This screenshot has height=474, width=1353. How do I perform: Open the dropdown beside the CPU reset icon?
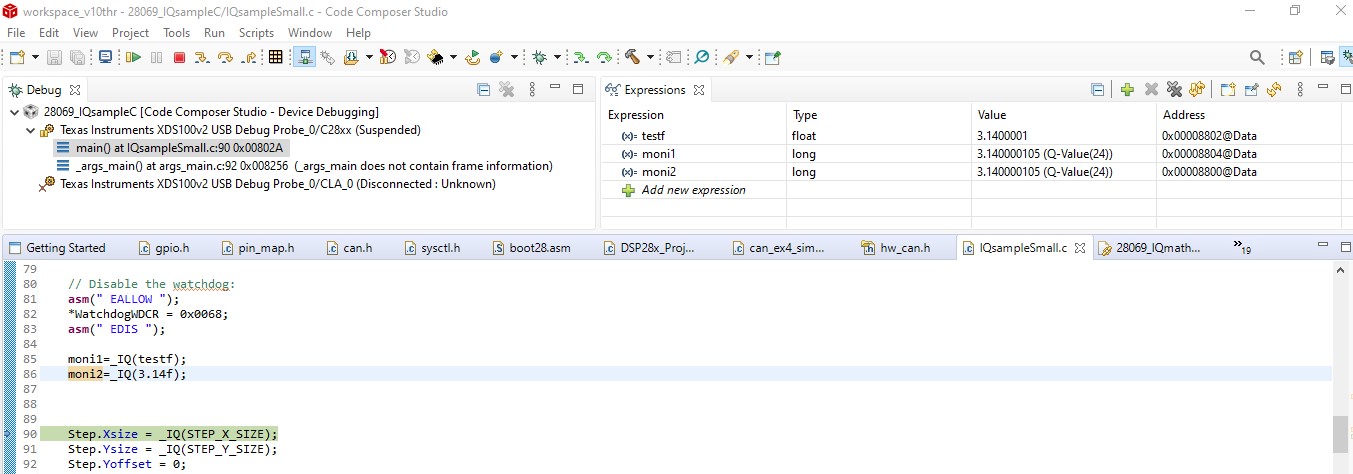click(x=453, y=58)
